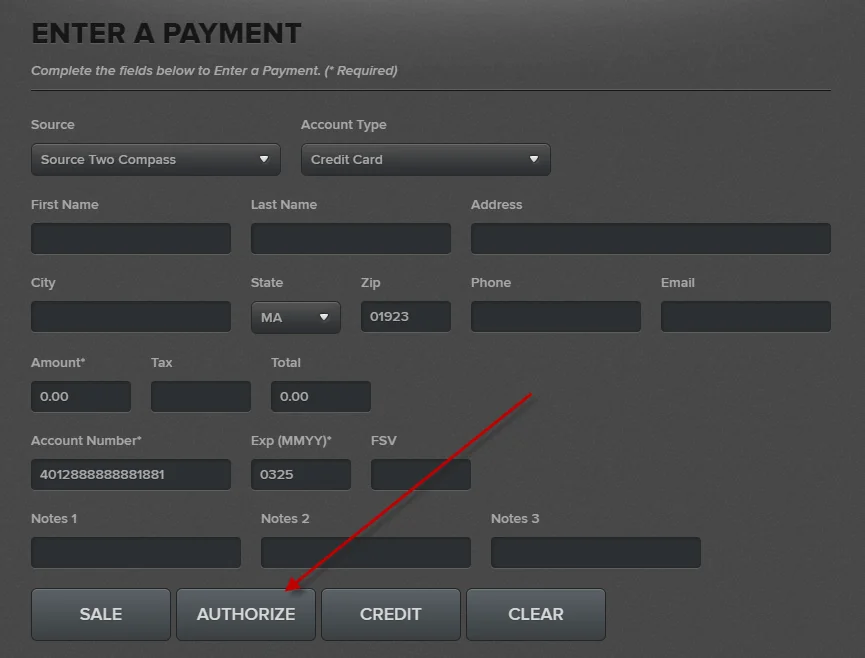Click into the Last Name field
The height and width of the screenshot is (658, 865).
(x=350, y=238)
